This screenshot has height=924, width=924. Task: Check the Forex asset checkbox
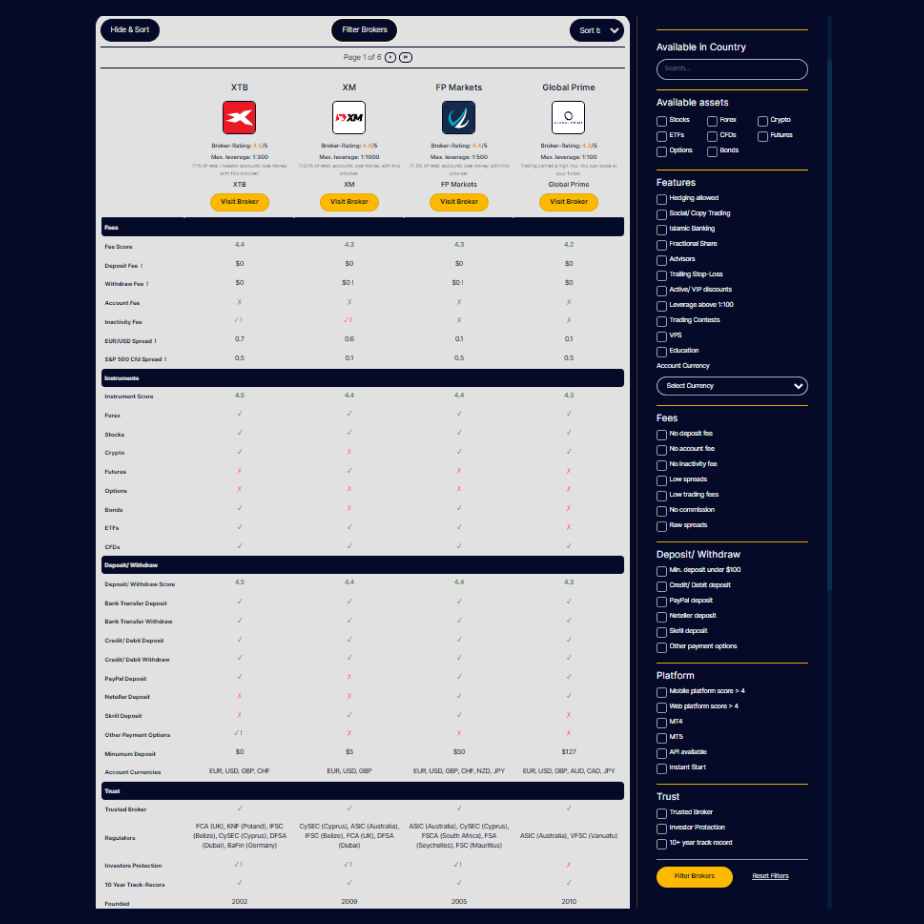tap(712, 121)
